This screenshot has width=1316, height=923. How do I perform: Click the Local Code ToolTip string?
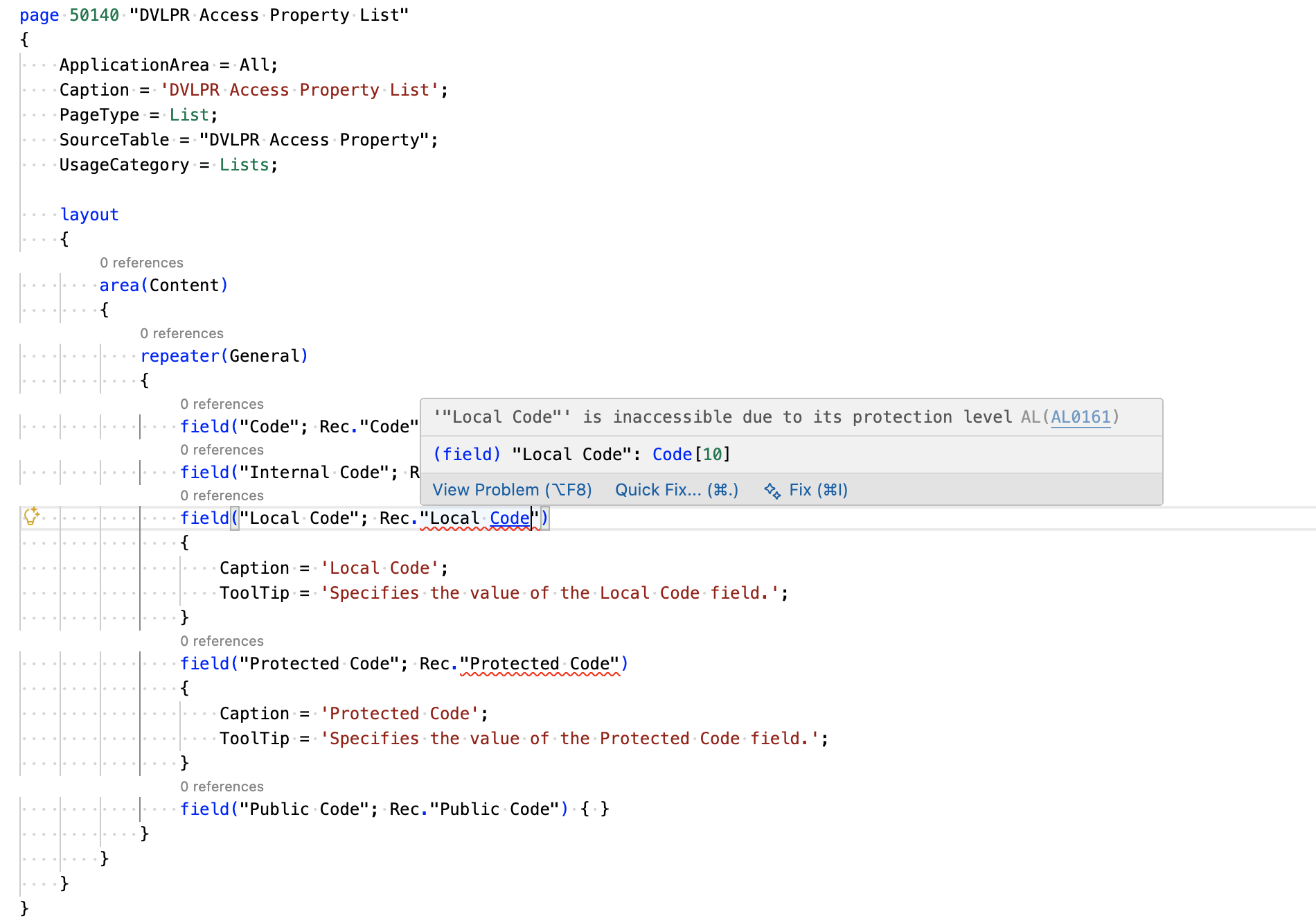(549, 593)
